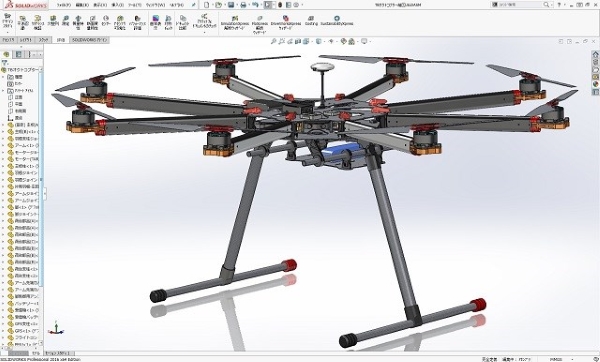Screen dimensions: 600x362
Task: Open the SOLIDWORKS Resources home pane
Action: (595, 54)
